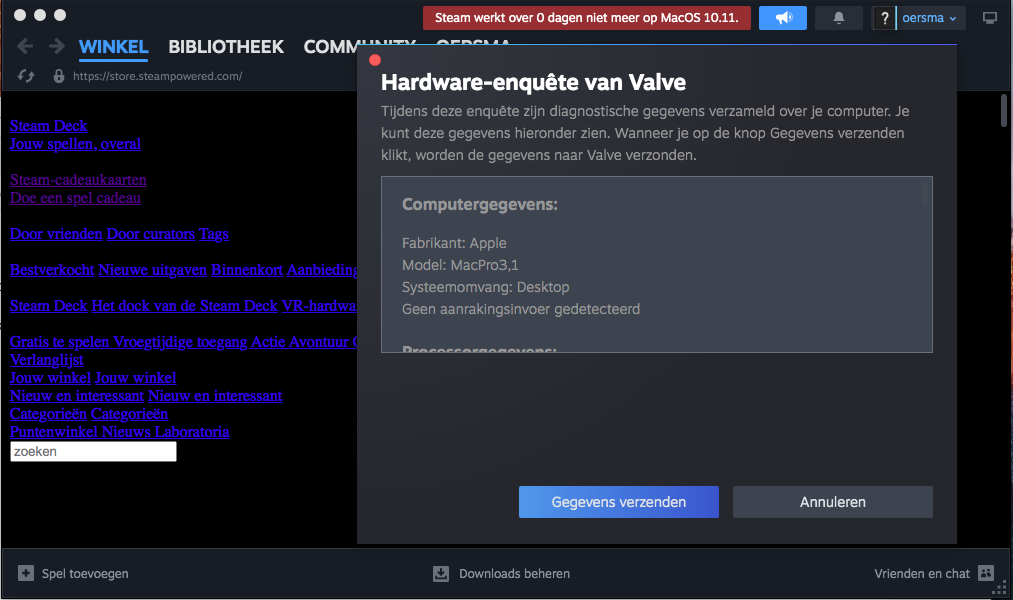Viewport: 1013px width, 600px height.
Task: Open the friends icon next to Vrienden en chat
Action: 986,572
